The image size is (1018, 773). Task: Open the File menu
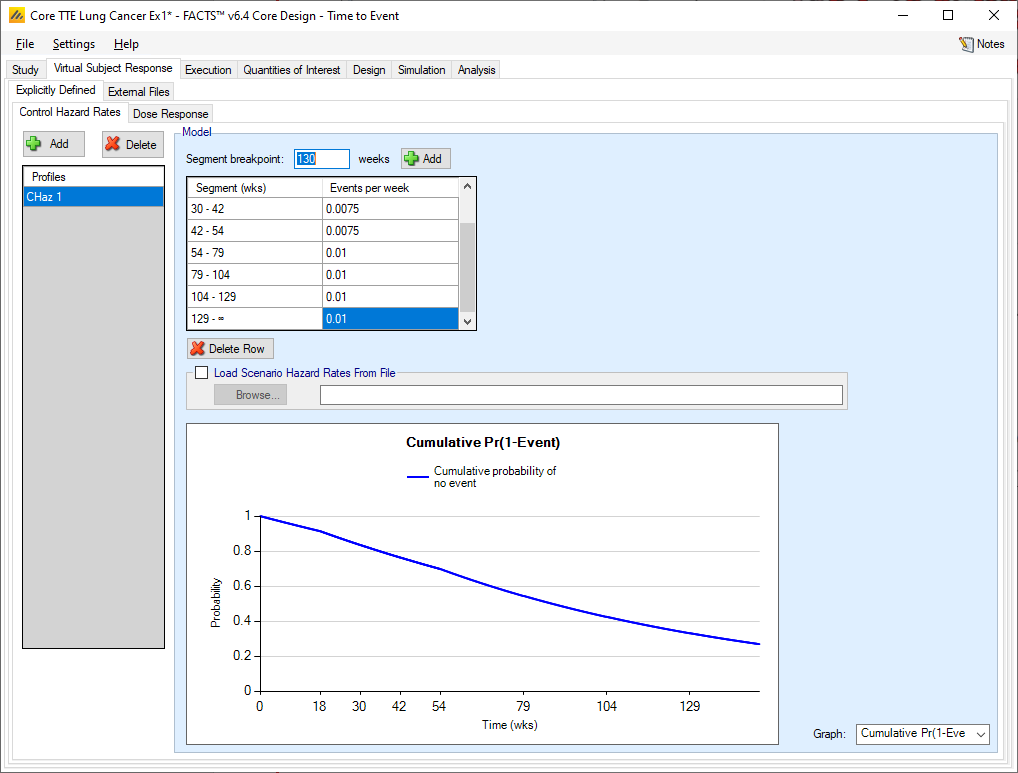click(x=25, y=44)
